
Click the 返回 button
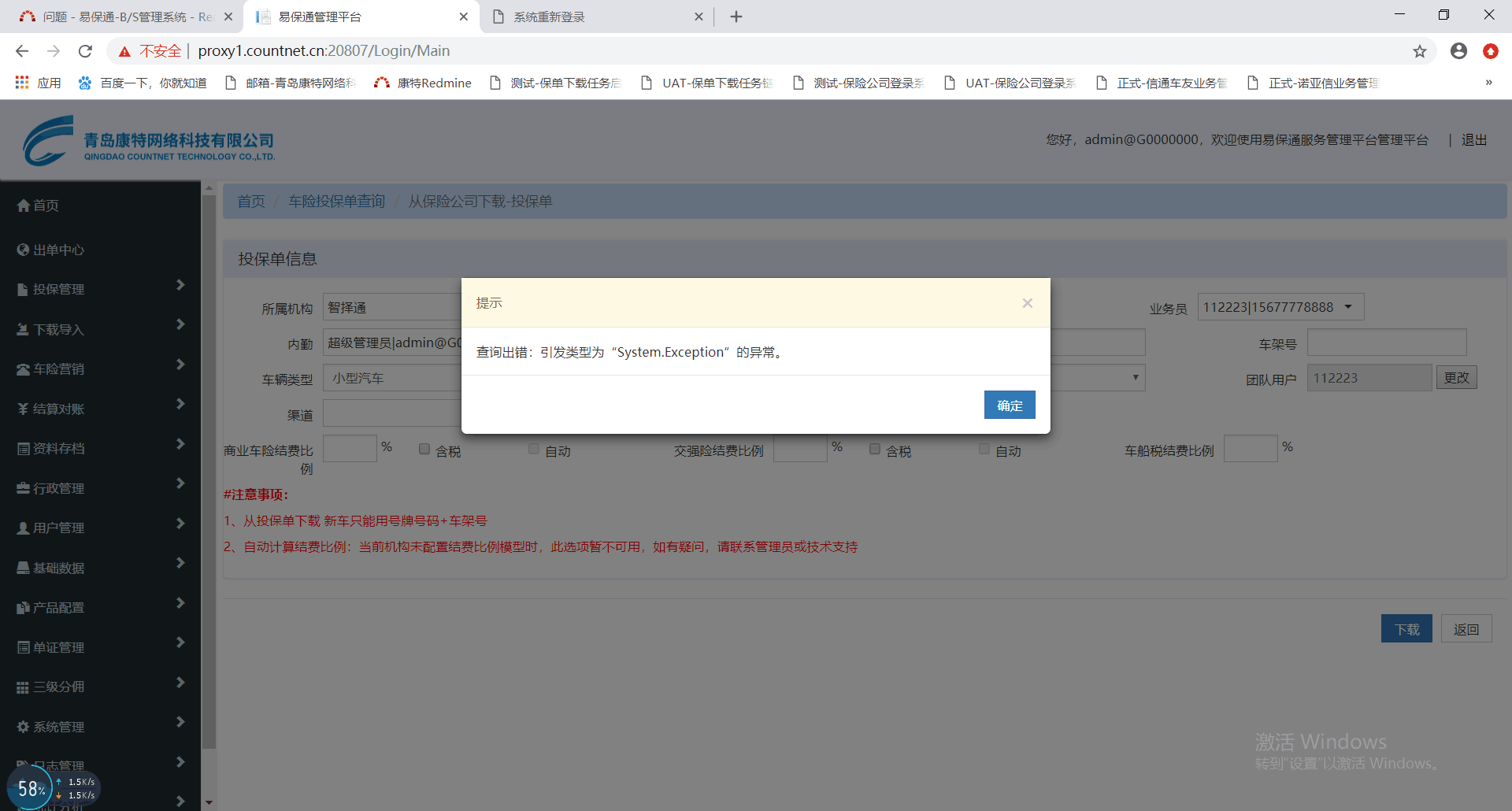1466,629
